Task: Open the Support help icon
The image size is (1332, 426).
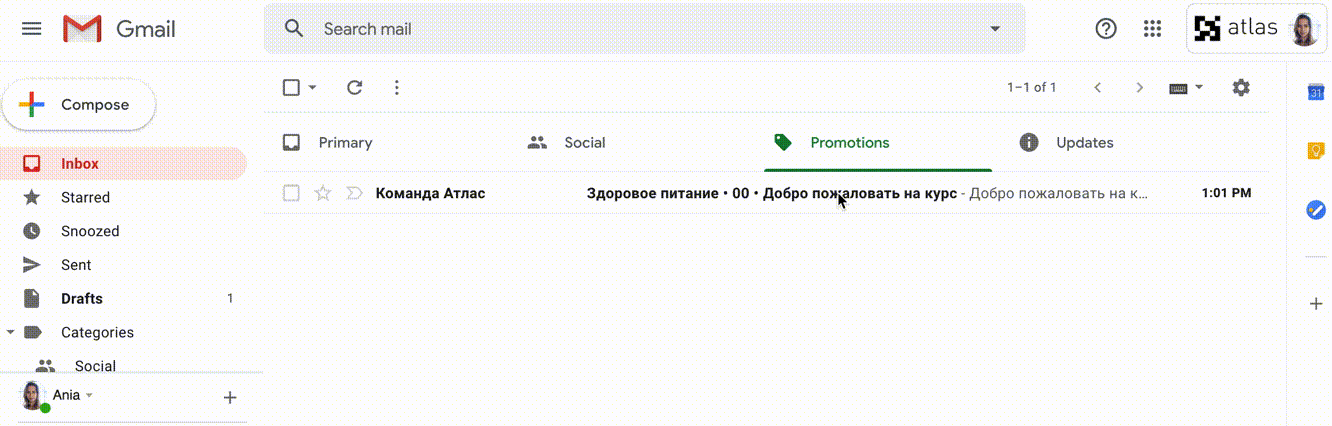Action: (1106, 29)
